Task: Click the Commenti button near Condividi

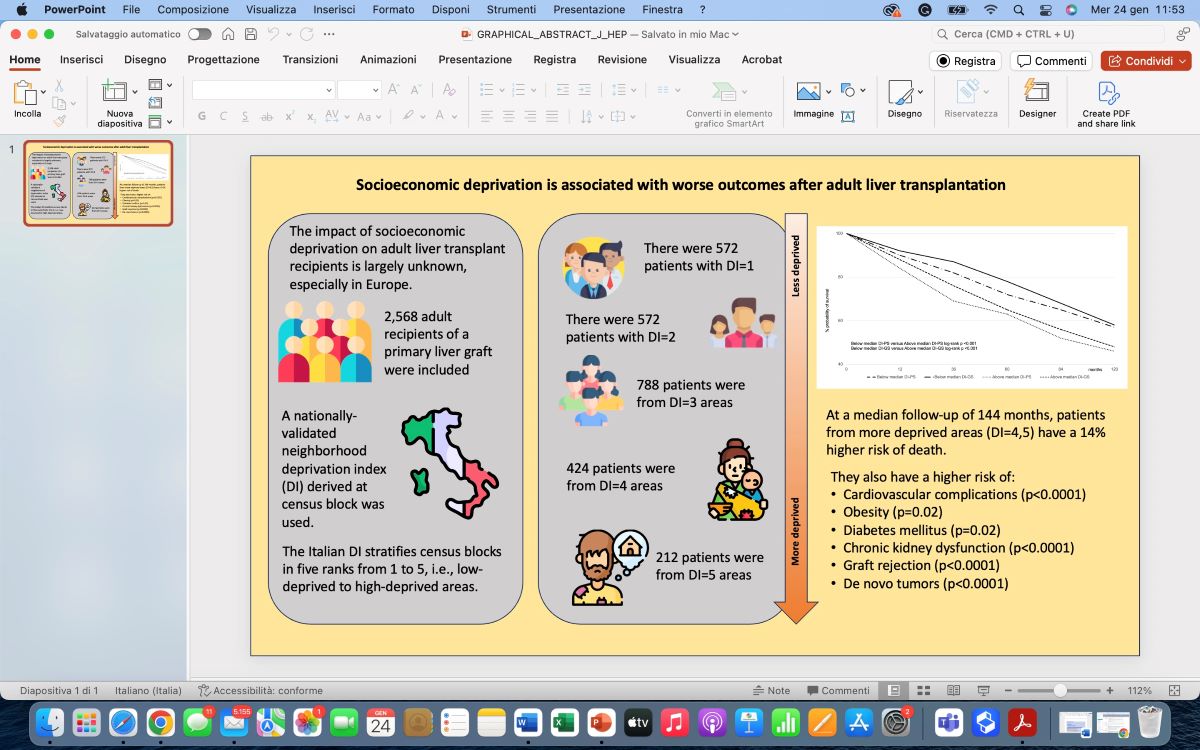Action: (1051, 61)
